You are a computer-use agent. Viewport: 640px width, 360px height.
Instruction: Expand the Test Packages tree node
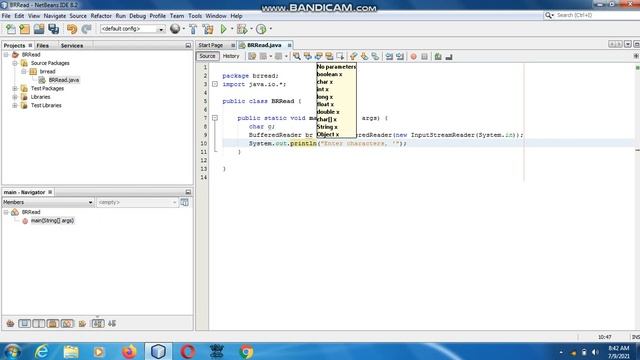(15, 89)
